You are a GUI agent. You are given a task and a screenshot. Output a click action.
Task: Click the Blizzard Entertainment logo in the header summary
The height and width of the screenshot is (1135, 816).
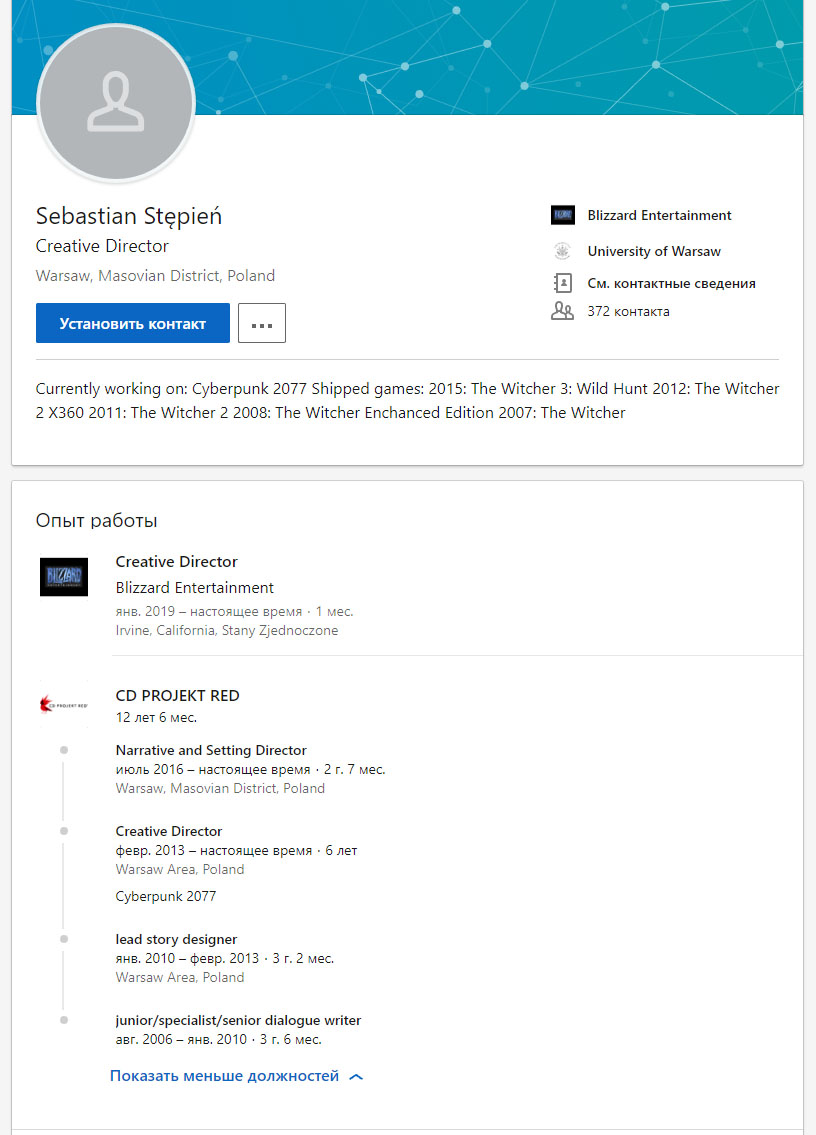[563, 215]
